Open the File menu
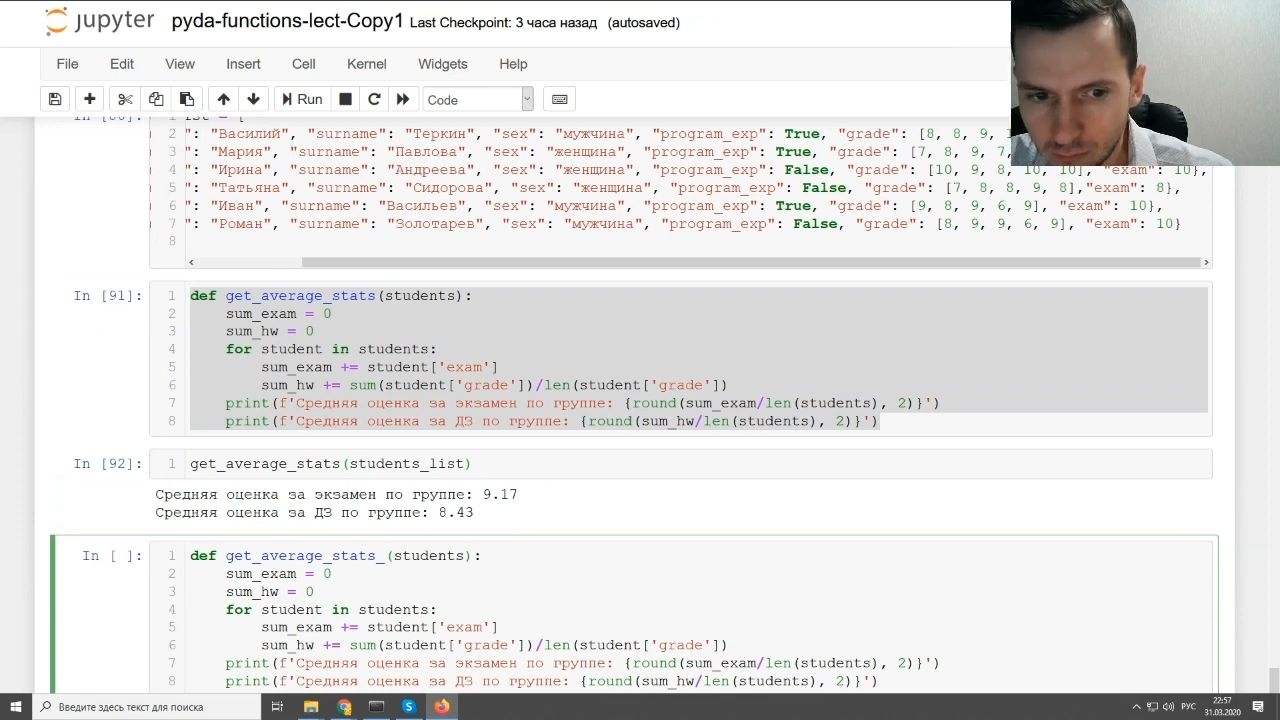Screen dimensions: 1280x720 (x=67, y=64)
